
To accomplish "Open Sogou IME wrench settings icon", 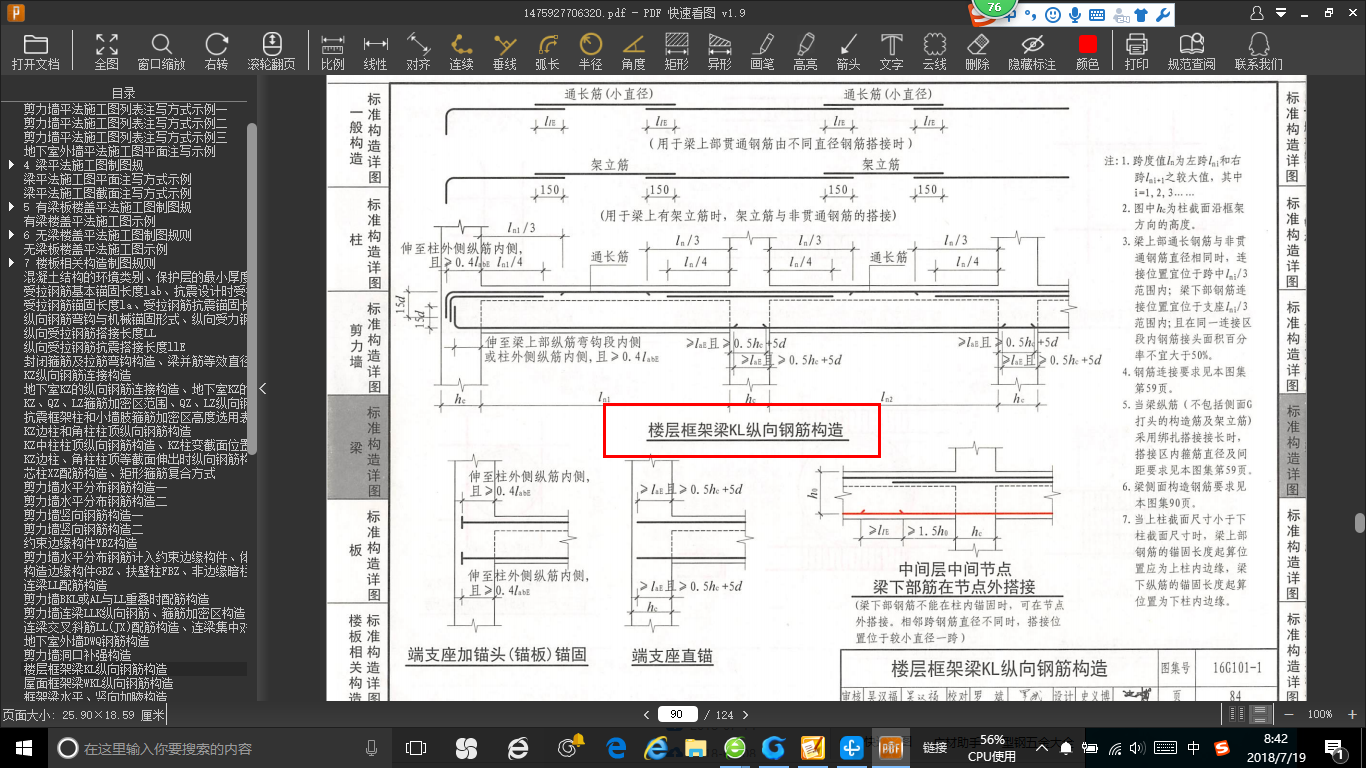I will (1163, 15).
